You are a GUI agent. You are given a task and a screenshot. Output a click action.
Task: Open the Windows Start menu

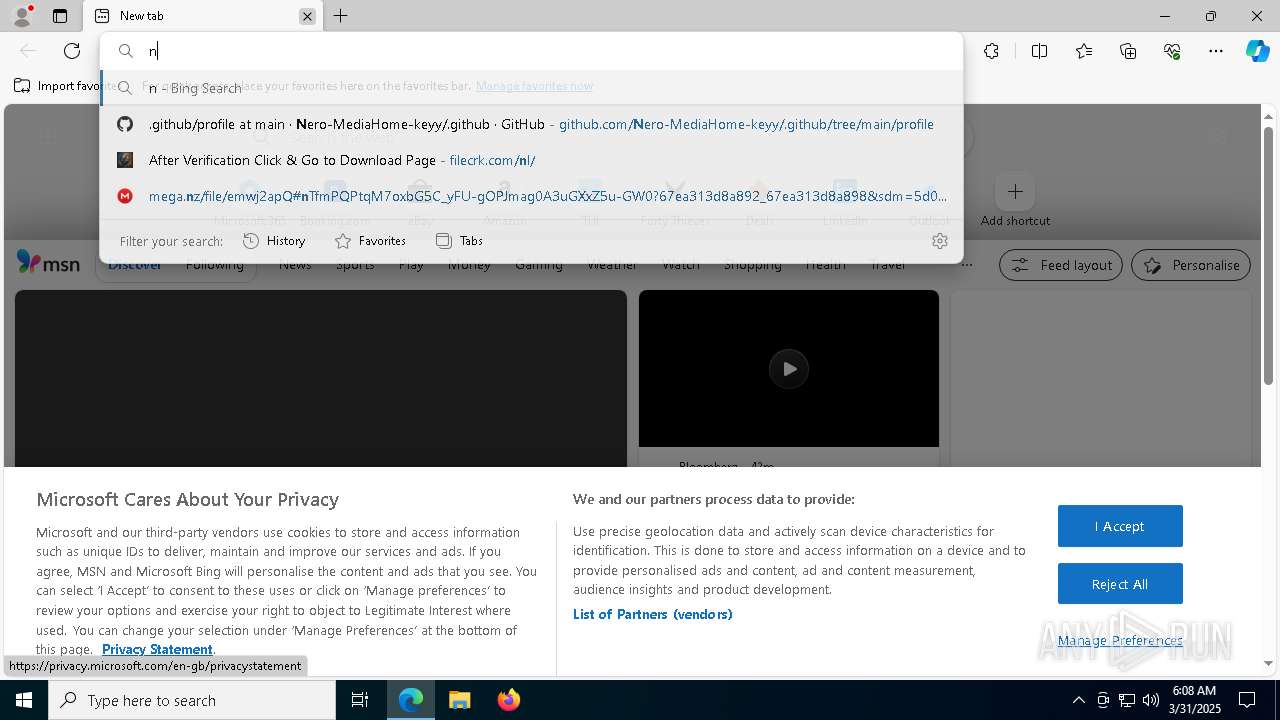(24, 700)
